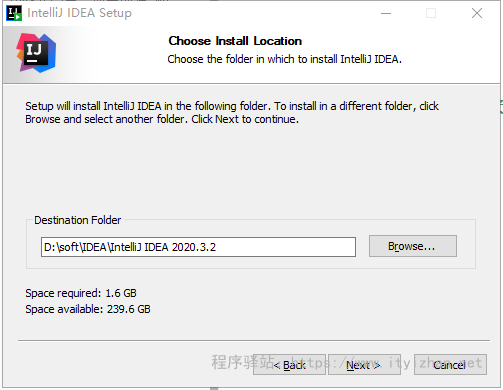Click the Space available: 239.6 GB text
The image size is (503, 390).
88,309
